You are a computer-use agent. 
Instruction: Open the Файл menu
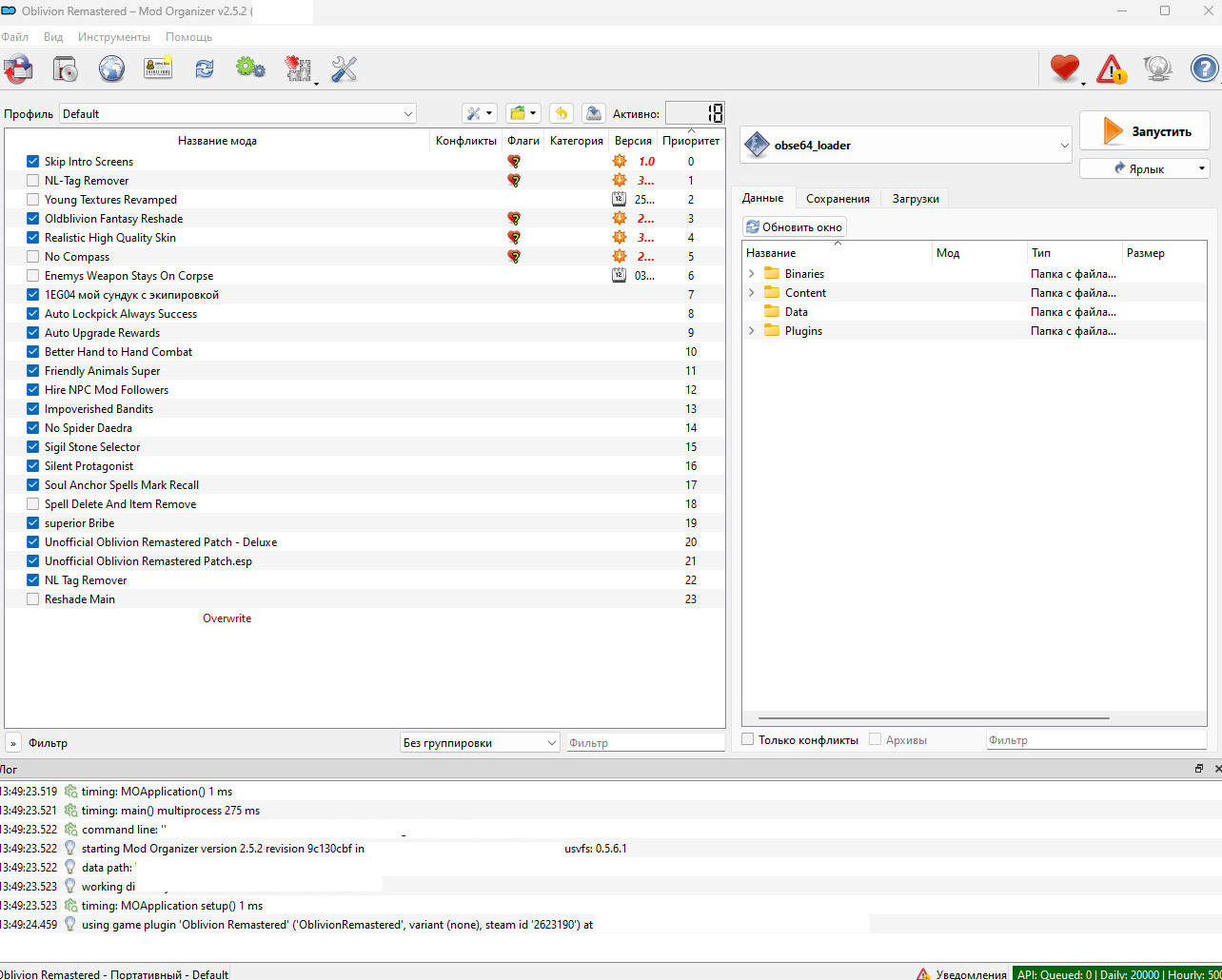(x=15, y=37)
